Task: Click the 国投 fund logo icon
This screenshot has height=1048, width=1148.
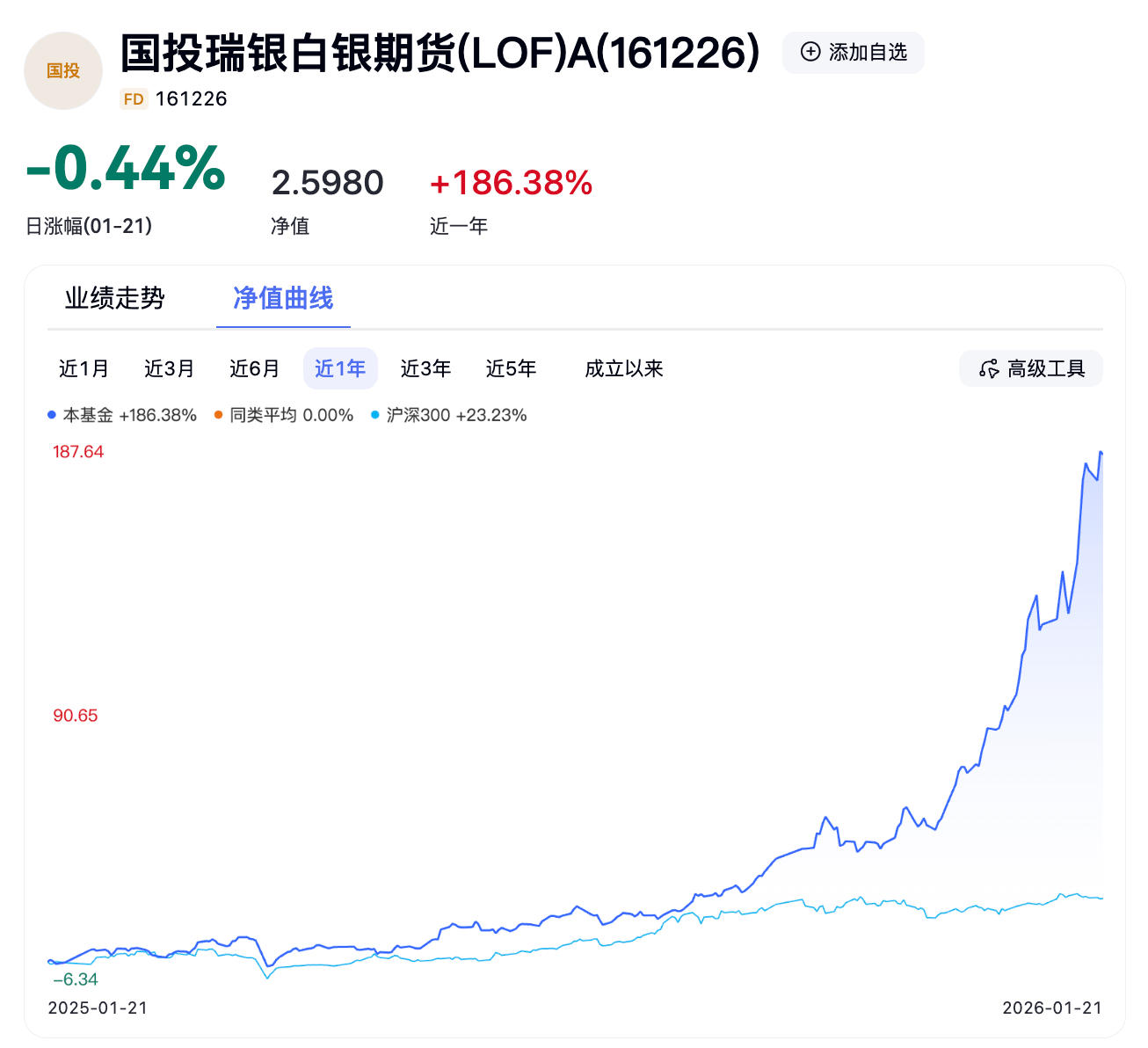Action: [62, 69]
